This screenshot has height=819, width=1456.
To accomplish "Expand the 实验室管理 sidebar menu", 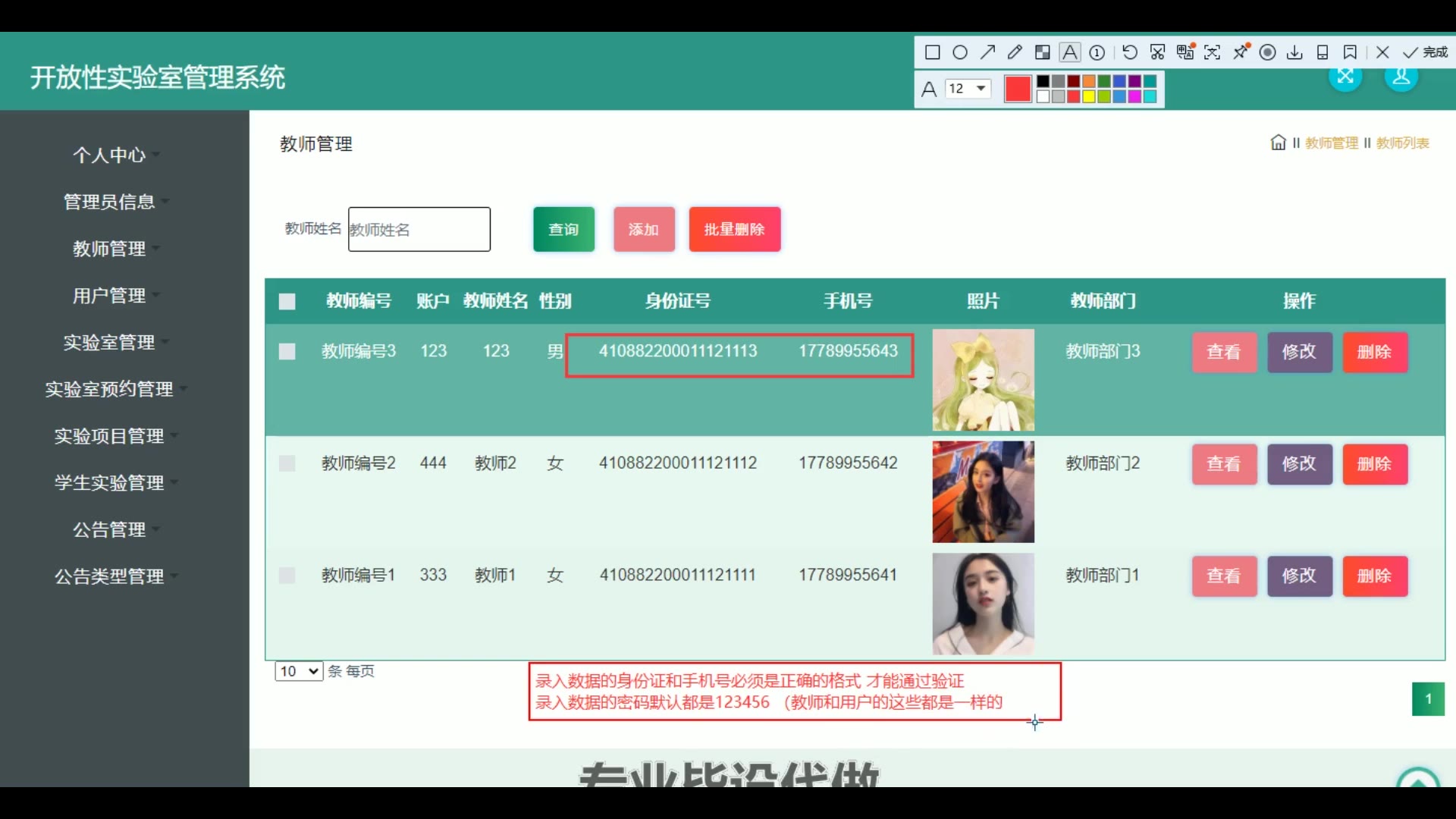I will [x=109, y=343].
